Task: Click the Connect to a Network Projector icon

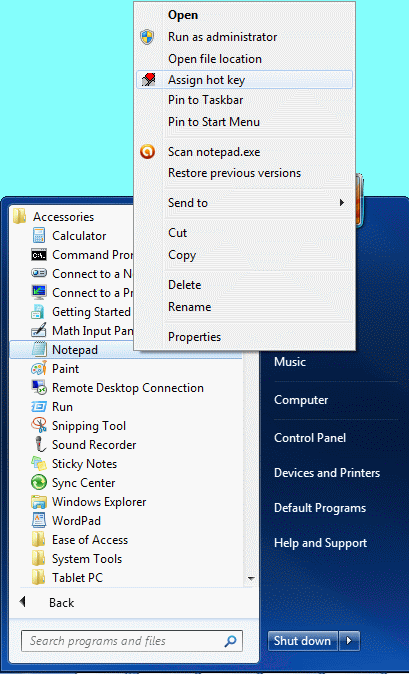Action: pyautogui.click(x=39, y=273)
